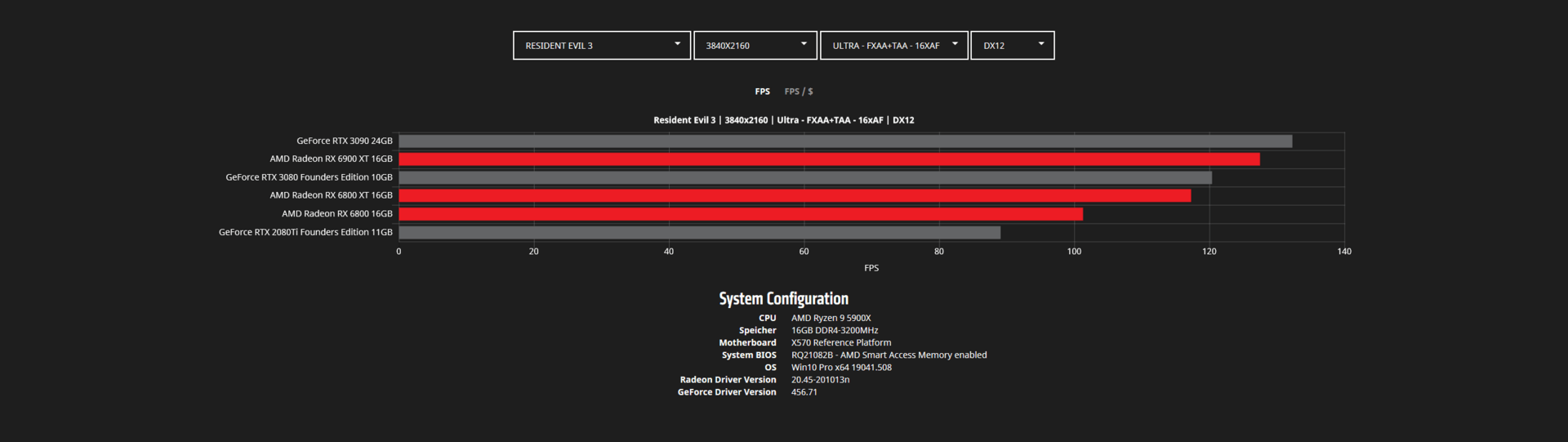The height and width of the screenshot is (442, 1568).
Task: Click the arrow icon on the quality preset selector
Action: pos(955,44)
